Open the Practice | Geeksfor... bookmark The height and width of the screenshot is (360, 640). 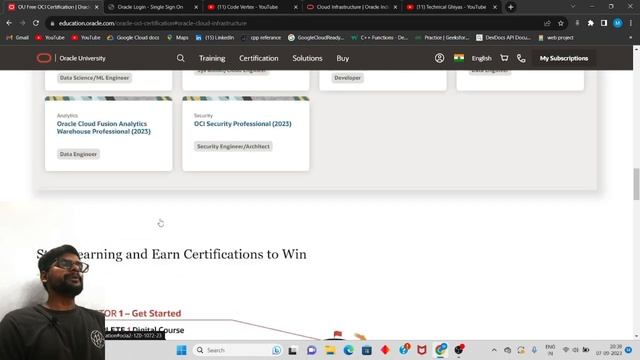tap(442, 38)
